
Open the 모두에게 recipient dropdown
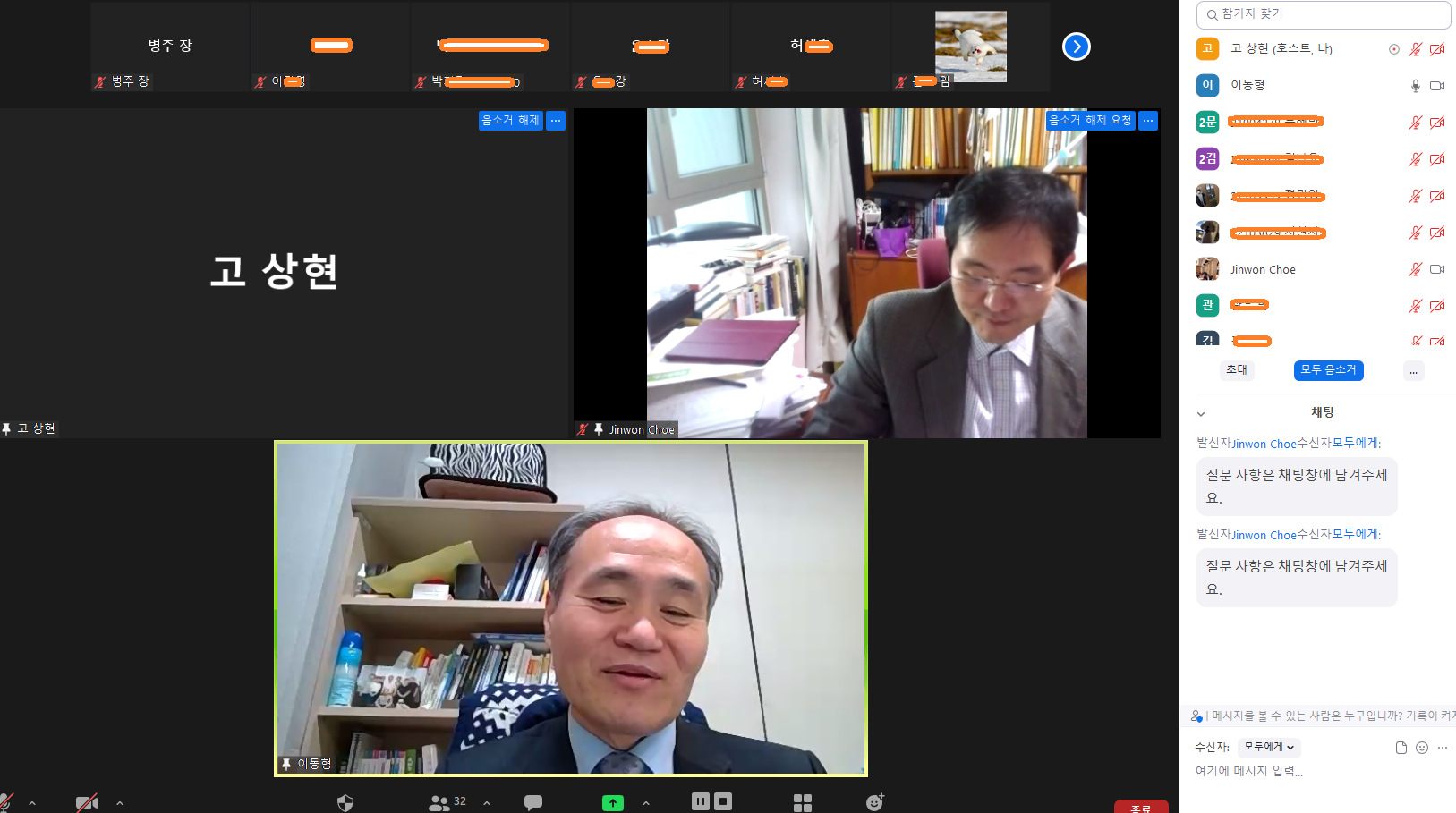point(1269,747)
